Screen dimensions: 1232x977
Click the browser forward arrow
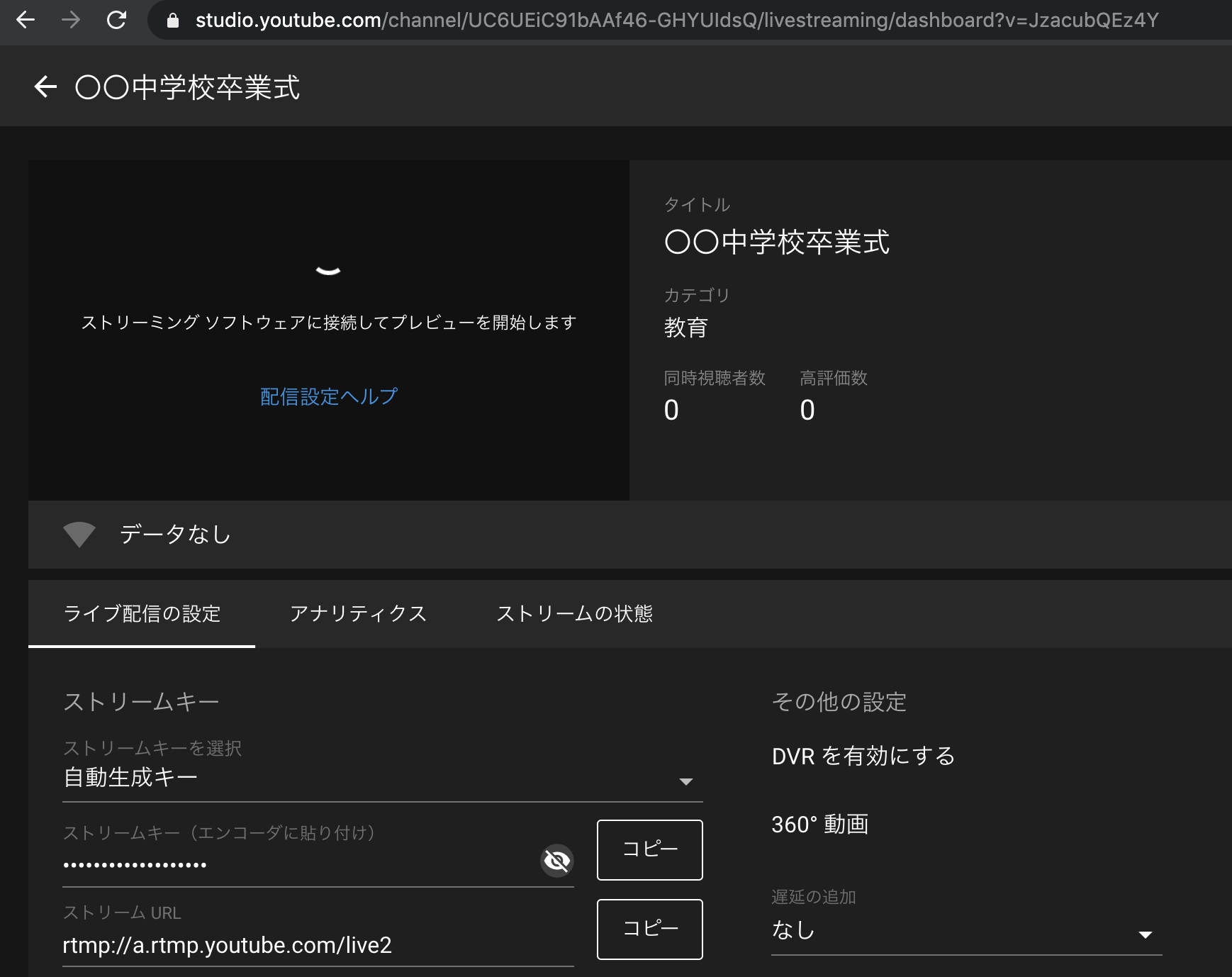[x=71, y=20]
